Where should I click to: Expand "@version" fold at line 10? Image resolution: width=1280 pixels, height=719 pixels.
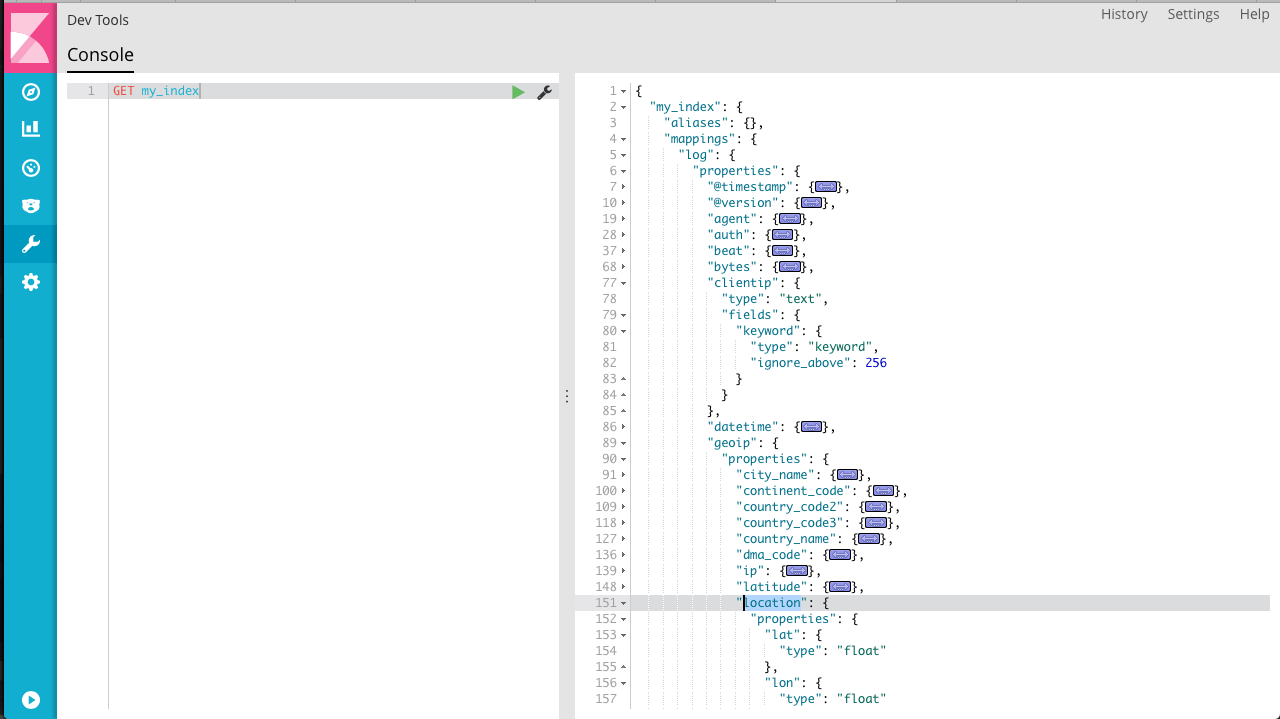click(624, 203)
